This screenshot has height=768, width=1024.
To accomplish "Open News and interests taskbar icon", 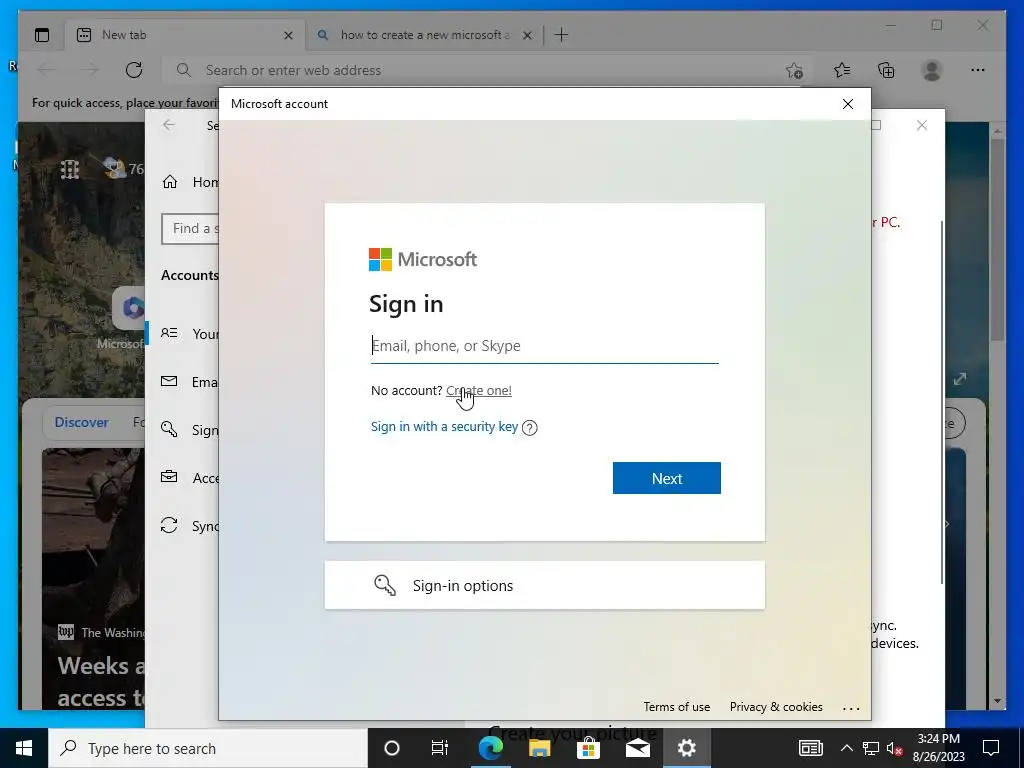I will tap(810, 748).
